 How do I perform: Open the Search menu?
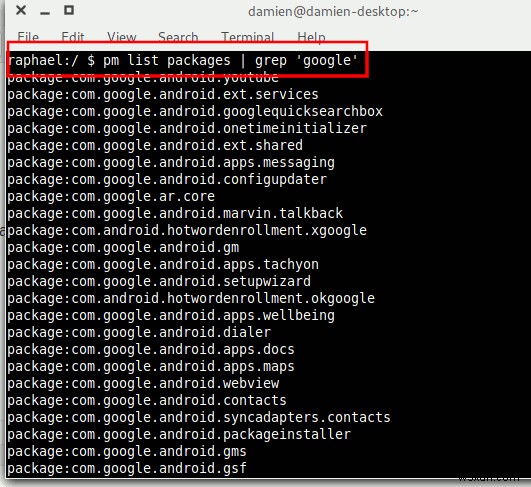[x=178, y=37]
